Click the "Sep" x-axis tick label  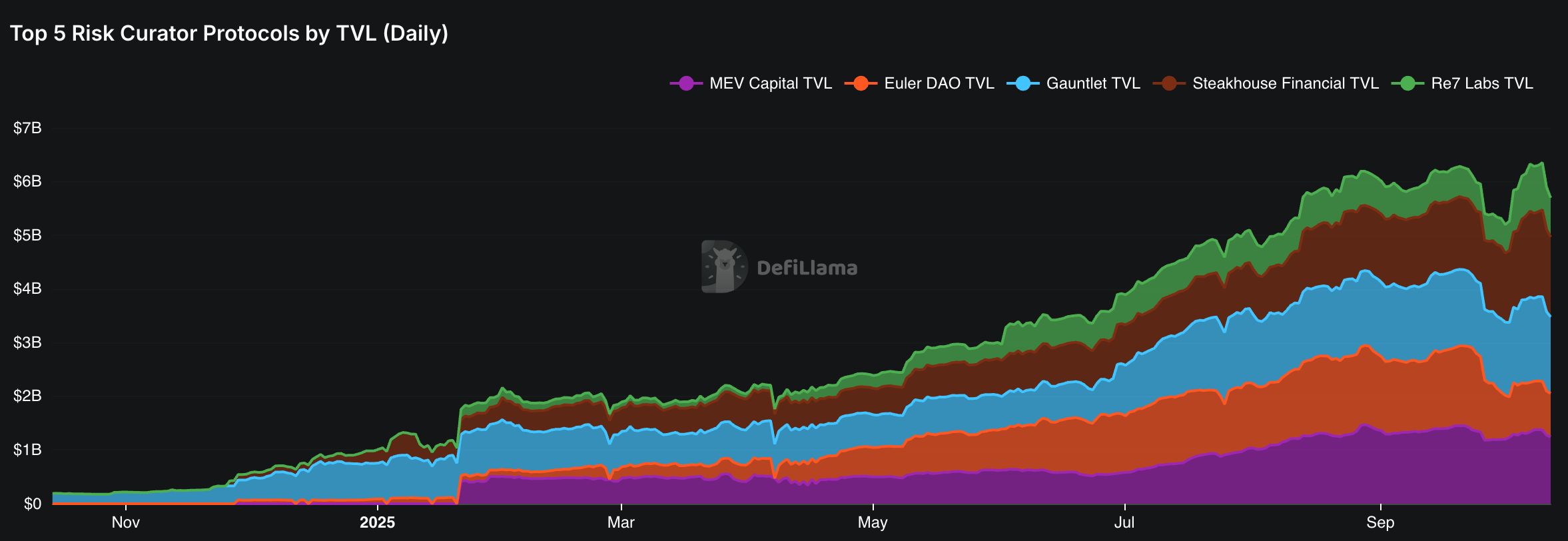1380,522
